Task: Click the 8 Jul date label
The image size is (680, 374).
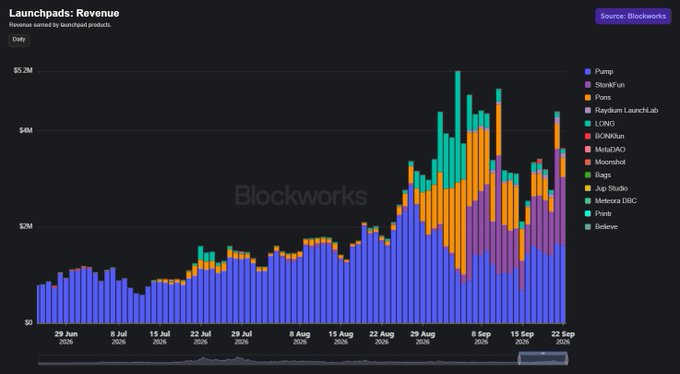Action: click(119, 335)
